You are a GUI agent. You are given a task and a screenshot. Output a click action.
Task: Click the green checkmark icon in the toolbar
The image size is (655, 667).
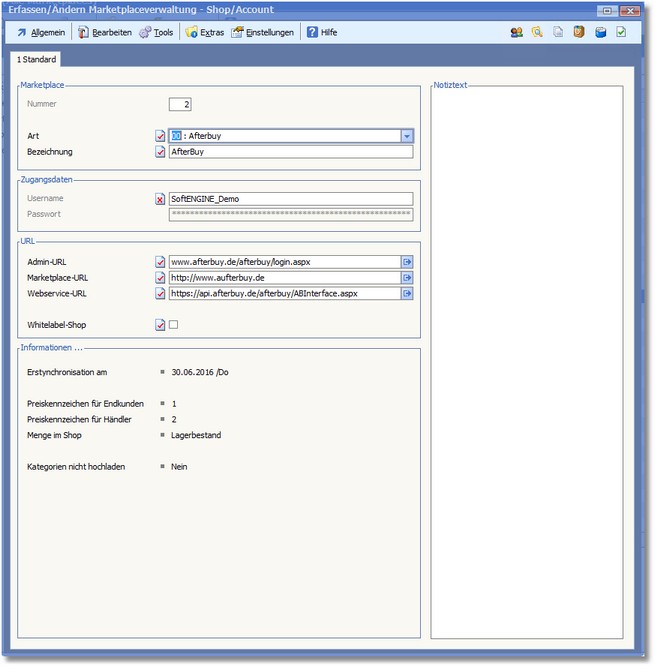(621, 32)
